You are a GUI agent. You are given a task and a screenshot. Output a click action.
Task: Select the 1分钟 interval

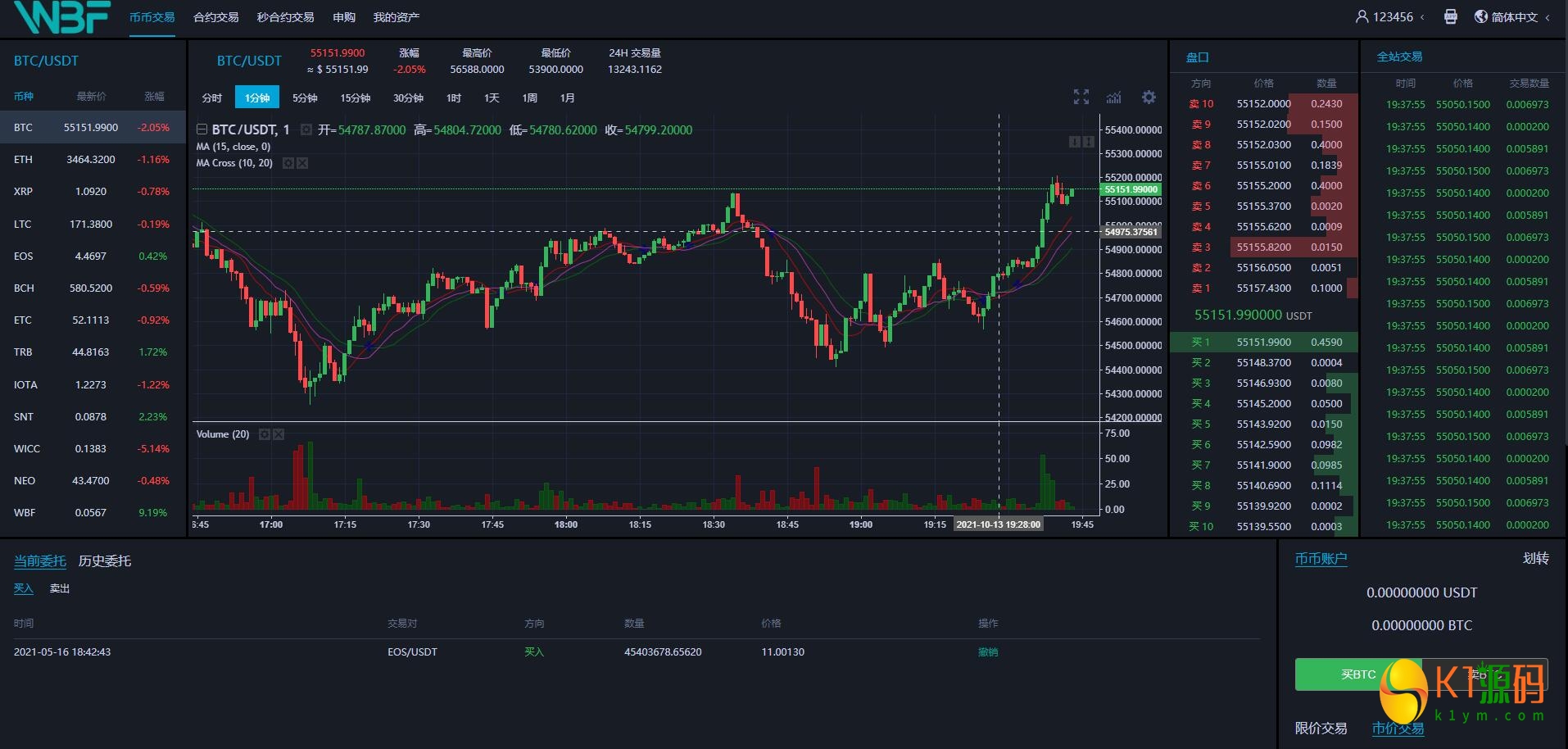(x=257, y=98)
